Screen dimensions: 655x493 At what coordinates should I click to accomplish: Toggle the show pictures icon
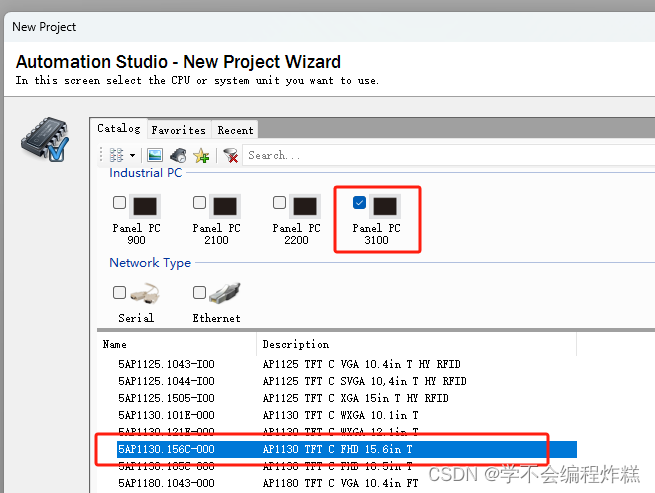(x=155, y=155)
